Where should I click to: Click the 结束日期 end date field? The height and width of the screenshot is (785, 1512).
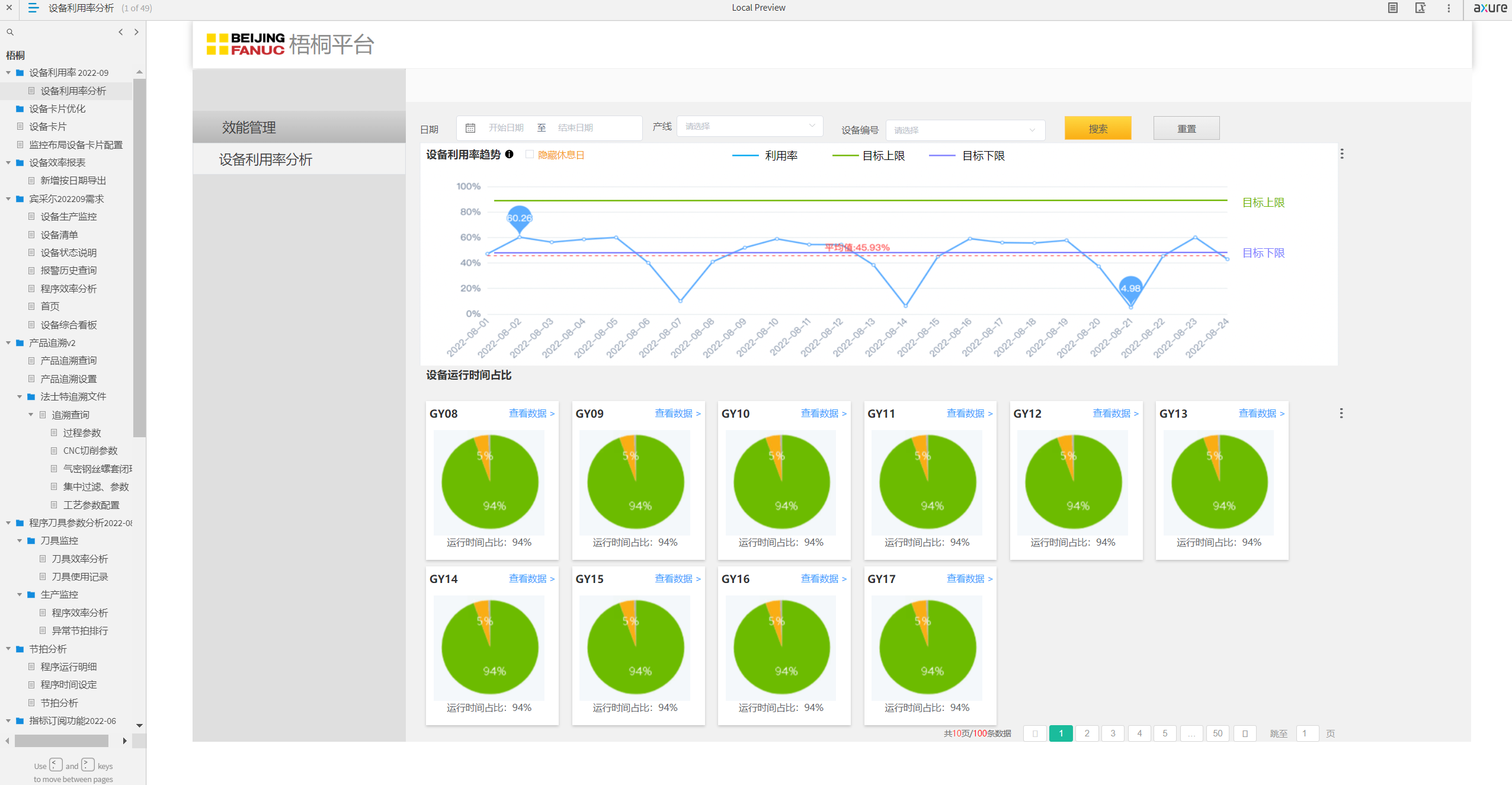pos(575,128)
